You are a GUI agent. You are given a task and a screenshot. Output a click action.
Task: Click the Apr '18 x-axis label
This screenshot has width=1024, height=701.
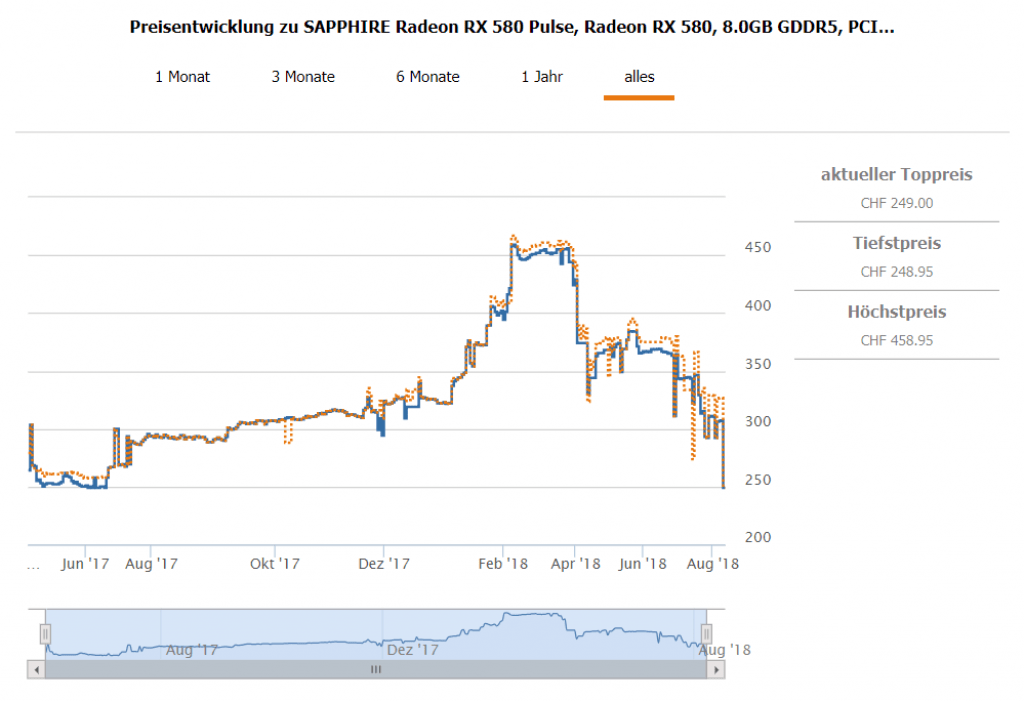pos(575,564)
